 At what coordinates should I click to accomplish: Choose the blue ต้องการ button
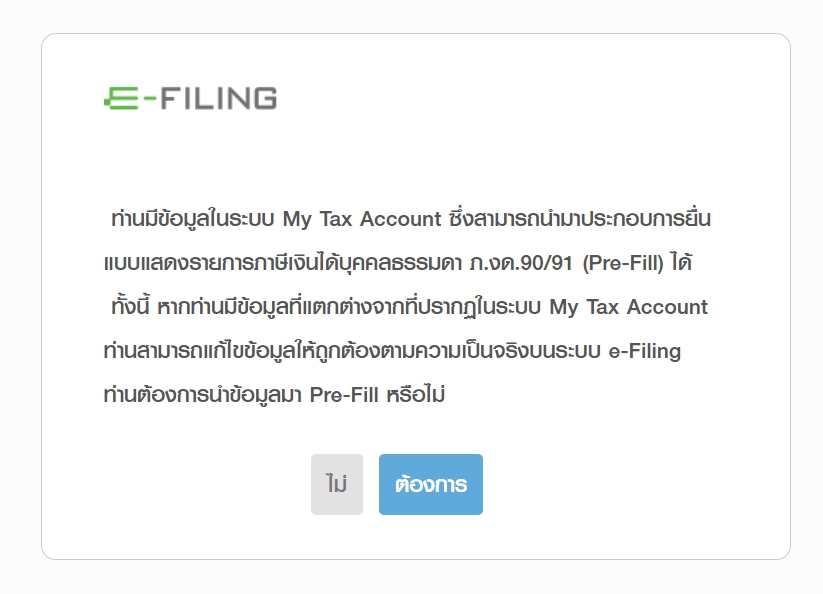[431, 484]
